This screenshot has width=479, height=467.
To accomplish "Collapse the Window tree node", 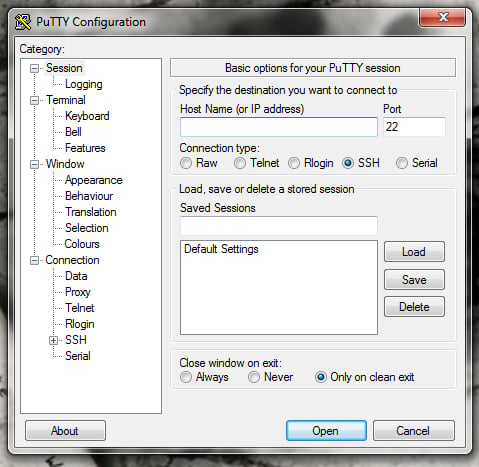I will tap(34, 164).
